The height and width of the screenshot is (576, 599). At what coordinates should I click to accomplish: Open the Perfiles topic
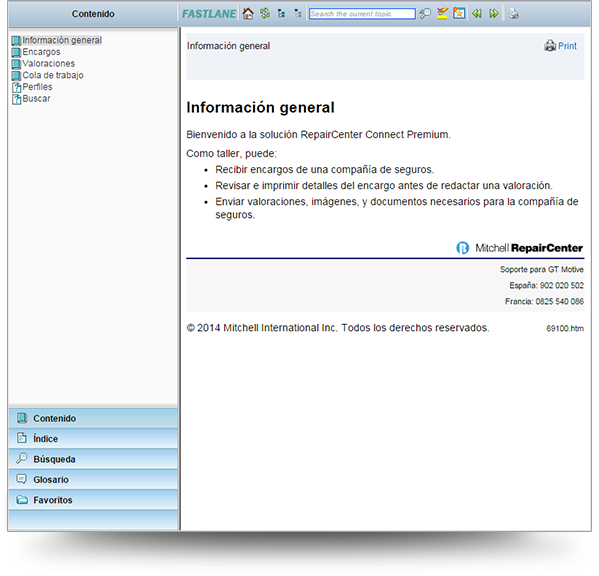[x=37, y=87]
